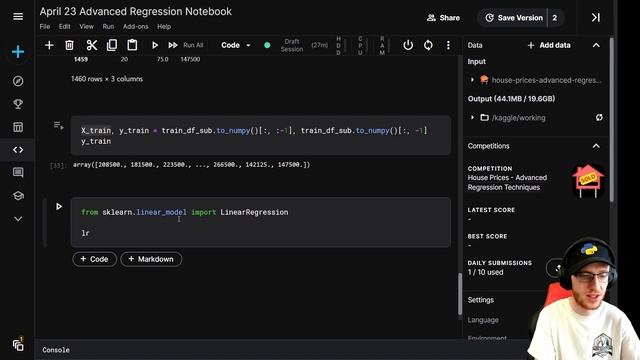Click the Share button
Viewport: 640px width, 360px height.
point(443,18)
